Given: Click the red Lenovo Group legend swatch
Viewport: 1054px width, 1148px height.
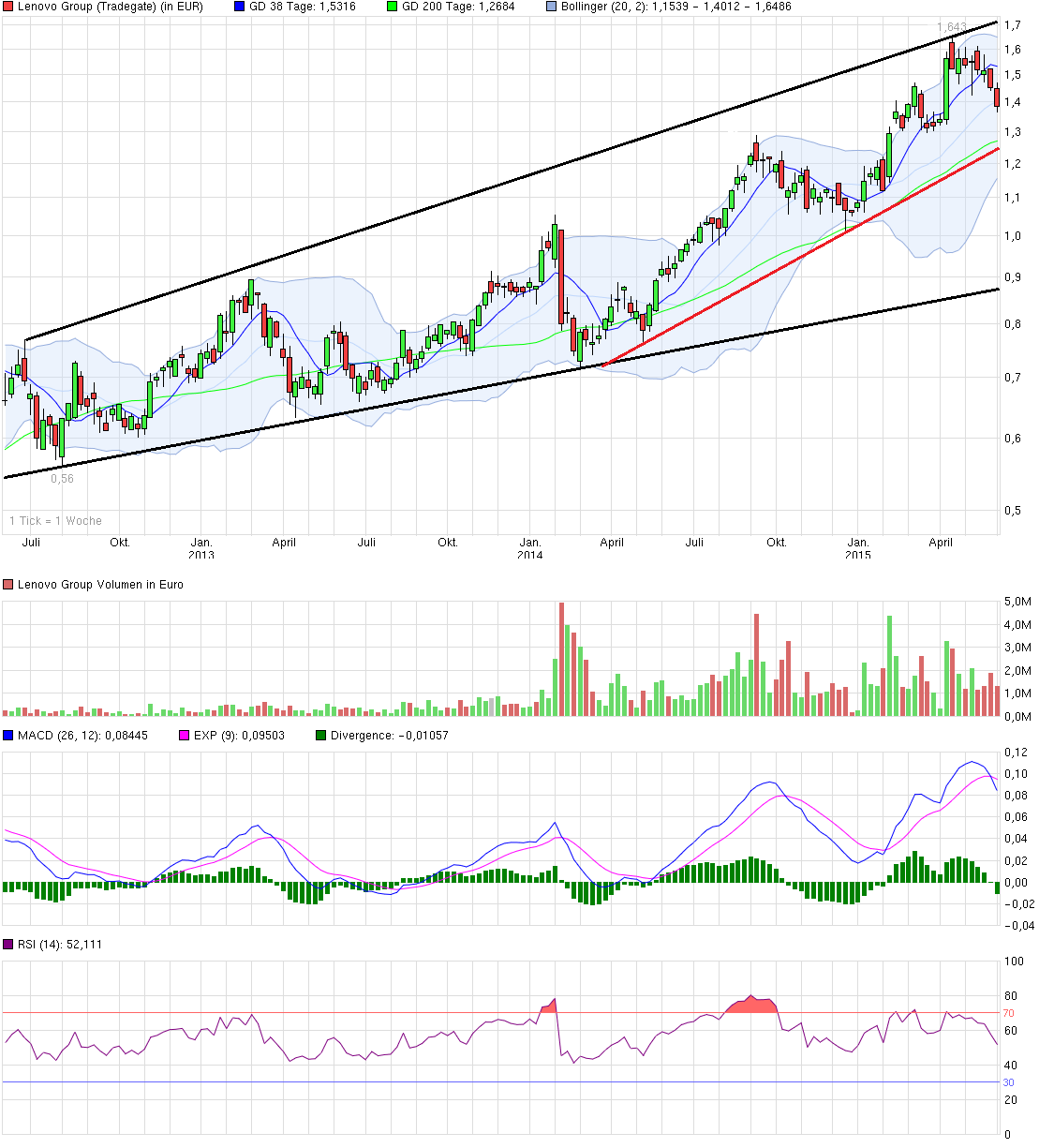Looking at the screenshot, I should pyautogui.click(x=8, y=7).
